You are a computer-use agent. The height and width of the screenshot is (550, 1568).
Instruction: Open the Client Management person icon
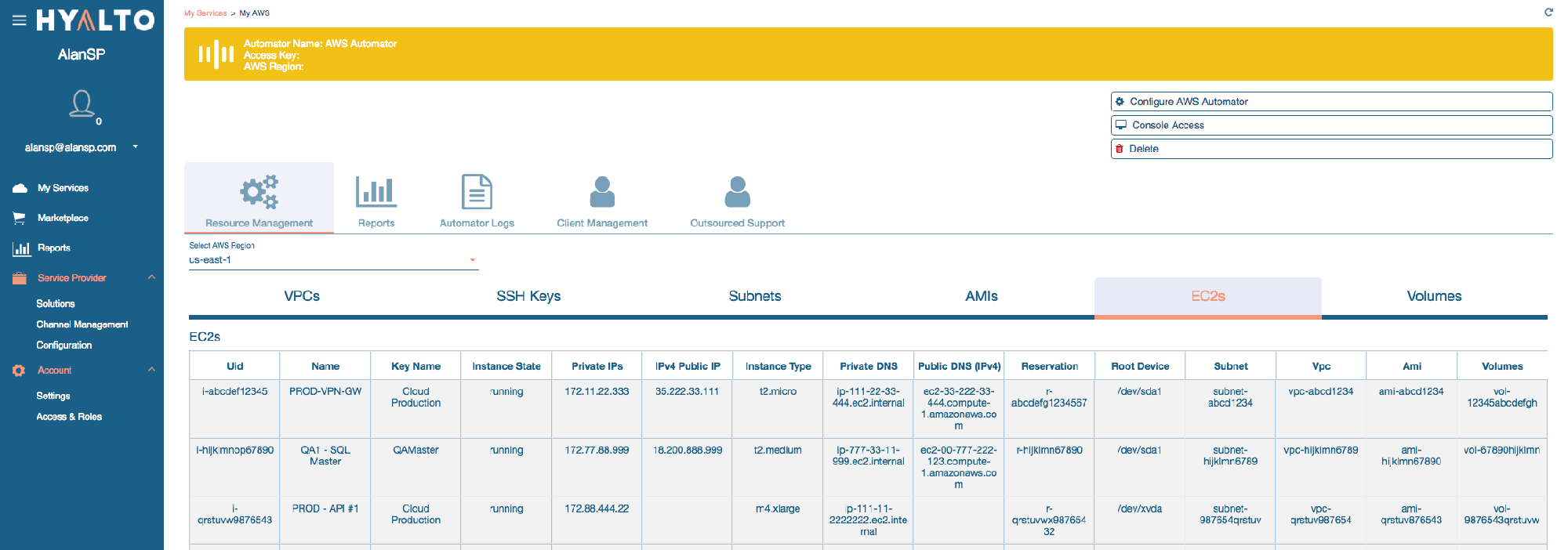602,191
